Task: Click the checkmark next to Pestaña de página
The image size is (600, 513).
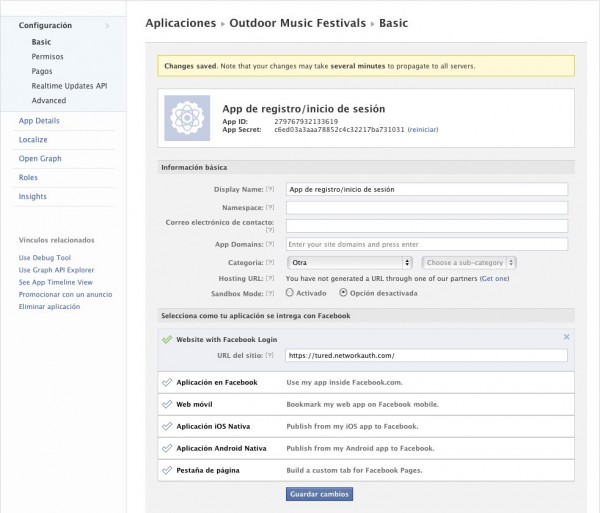Action: [167, 470]
